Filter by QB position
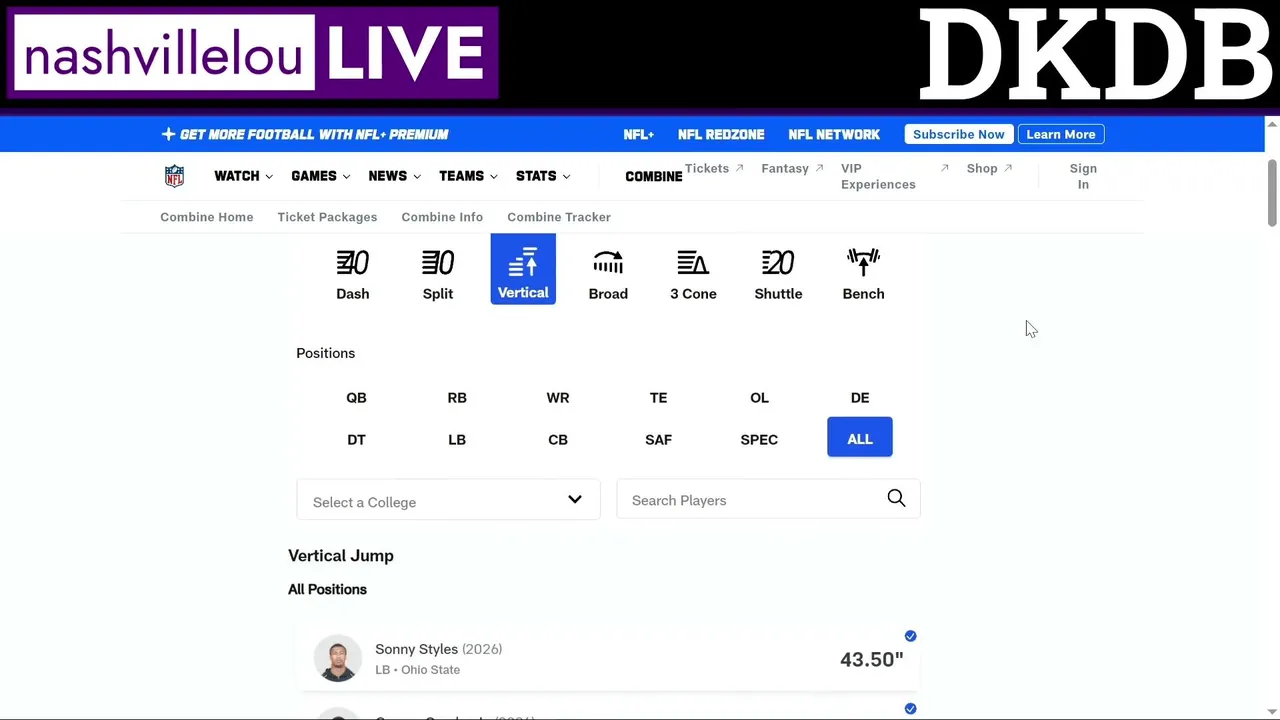The image size is (1280, 720). coord(356,398)
